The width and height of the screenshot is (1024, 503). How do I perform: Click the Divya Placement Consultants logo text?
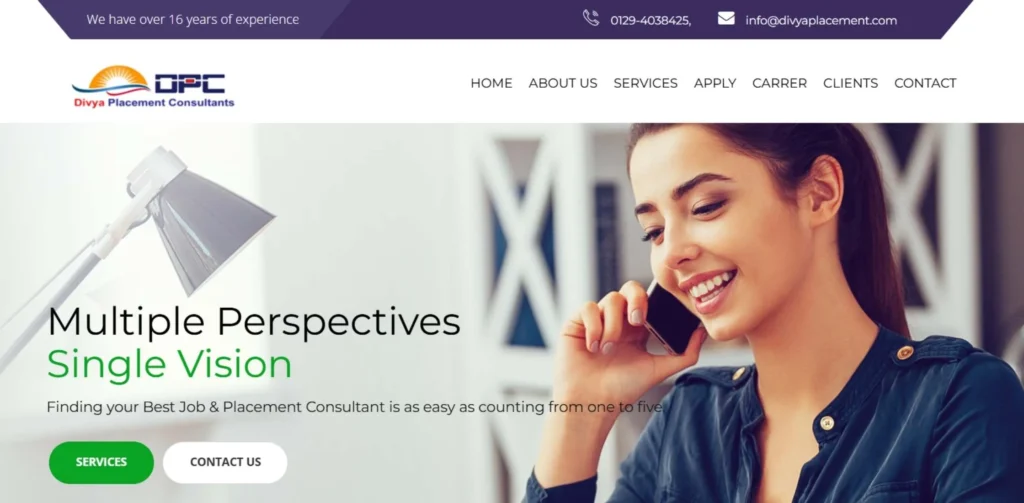153,103
